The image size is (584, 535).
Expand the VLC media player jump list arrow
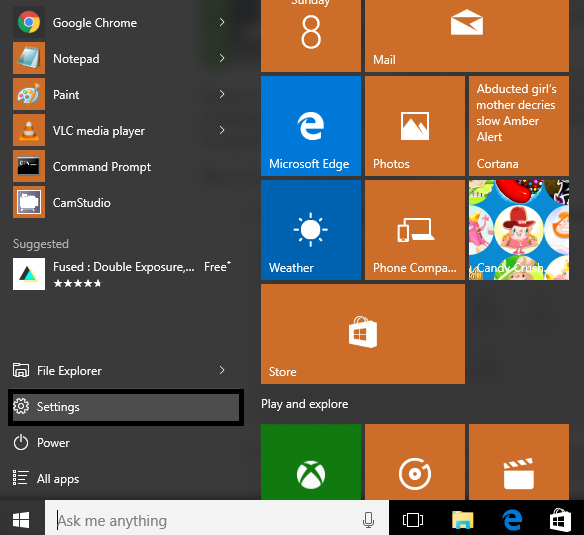[x=222, y=130]
